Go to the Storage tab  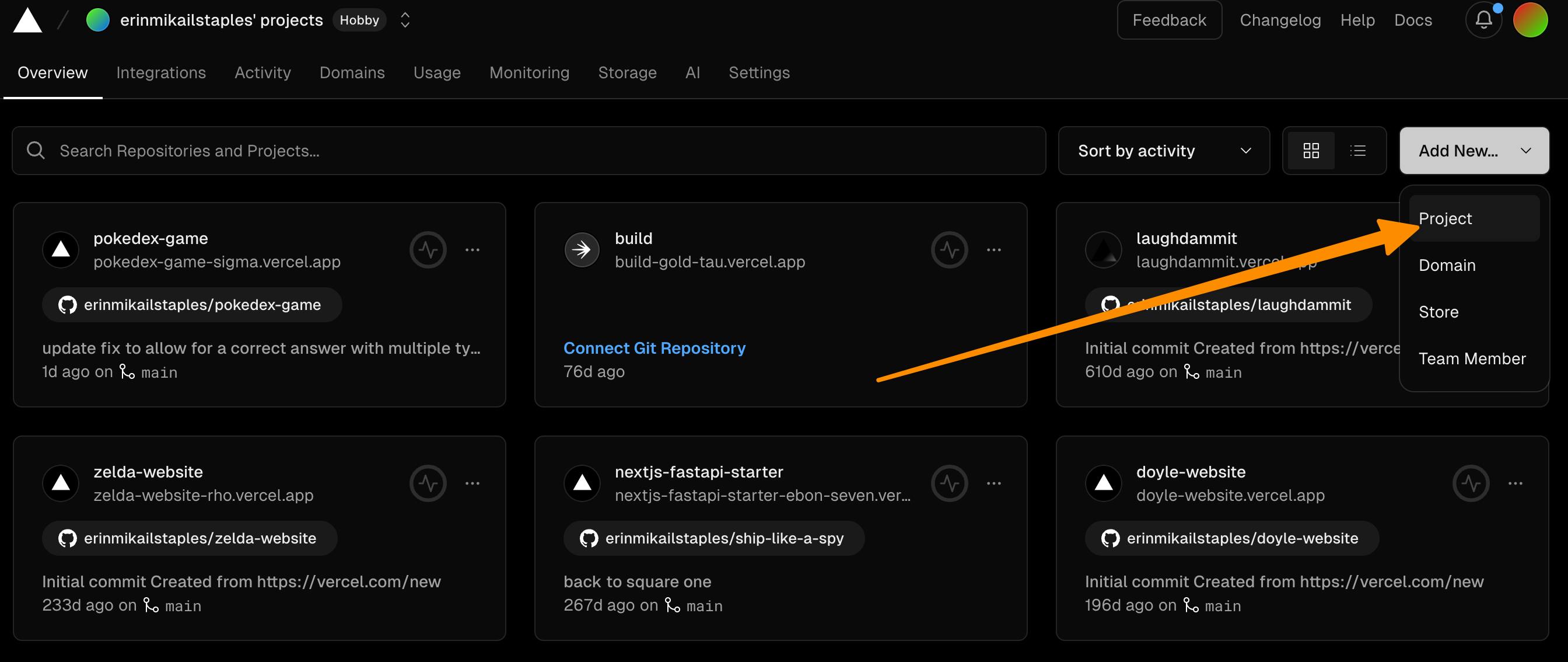[x=627, y=72]
